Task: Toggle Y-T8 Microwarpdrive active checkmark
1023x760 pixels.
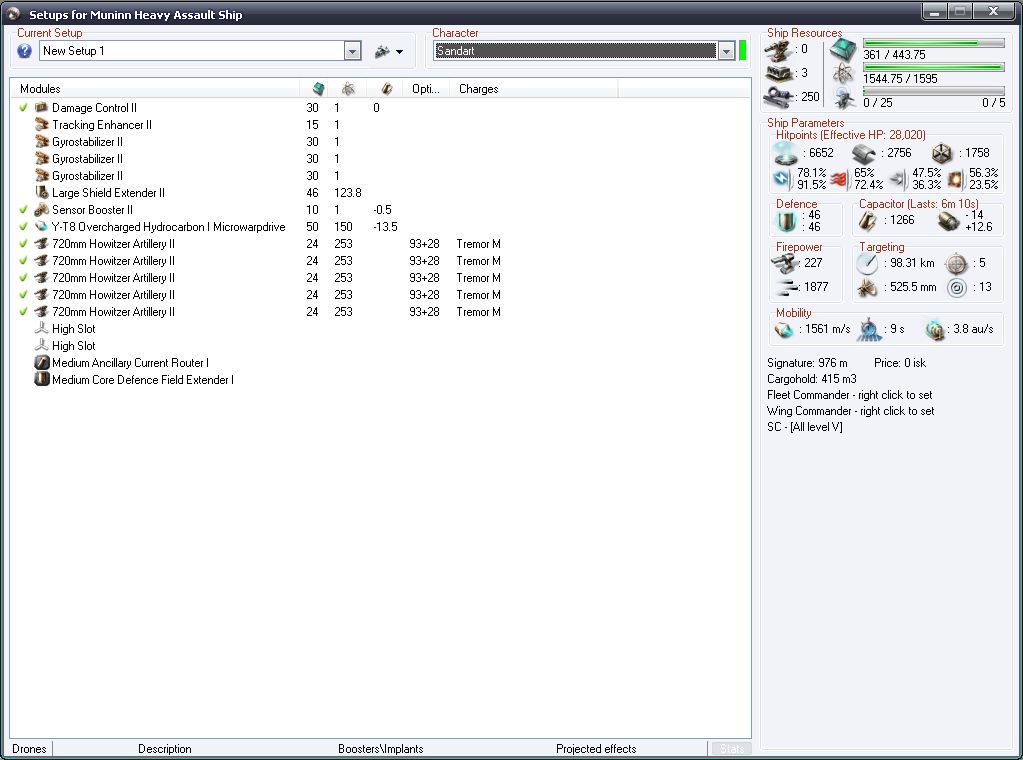Action: 23,226
